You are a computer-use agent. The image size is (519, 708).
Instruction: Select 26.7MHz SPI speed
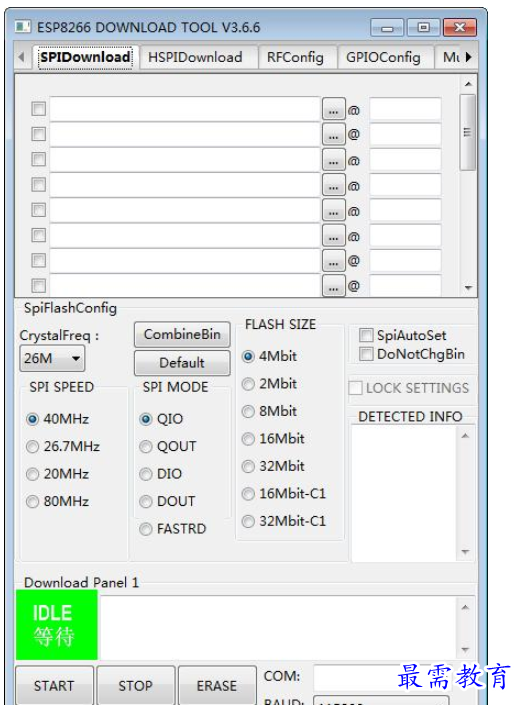click(x=63, y=447)
